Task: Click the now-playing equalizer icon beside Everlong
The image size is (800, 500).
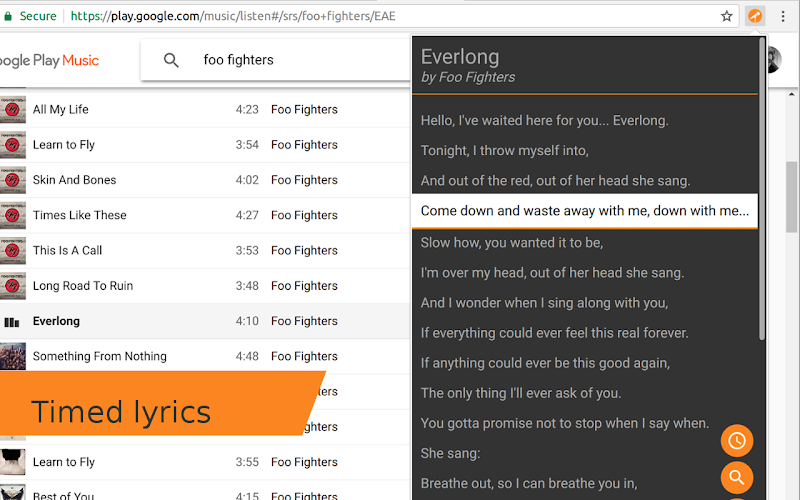Action: click(x=12, y=322)
